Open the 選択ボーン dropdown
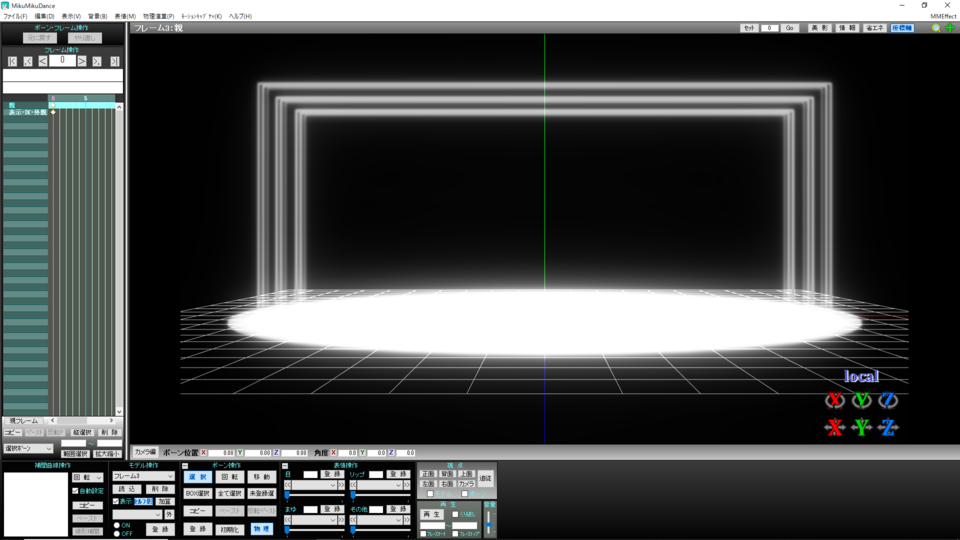Viewport: 960px width, 540px height. [x=28, y=449]
